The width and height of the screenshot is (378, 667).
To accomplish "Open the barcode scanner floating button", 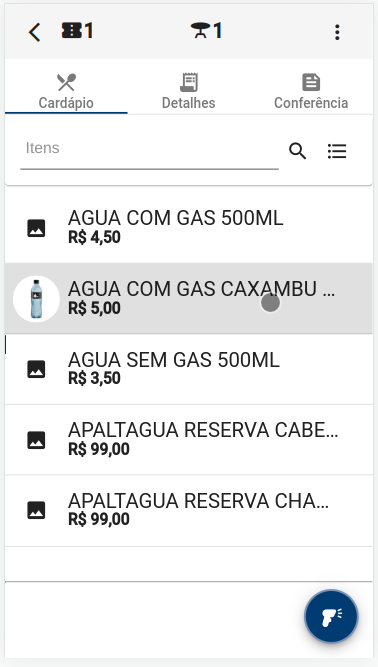I will point(331,616).
